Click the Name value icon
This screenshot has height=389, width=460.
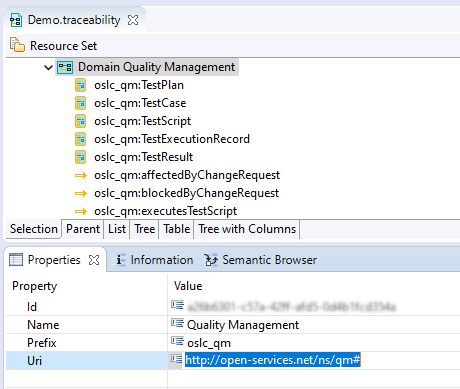tap(177, 323)
